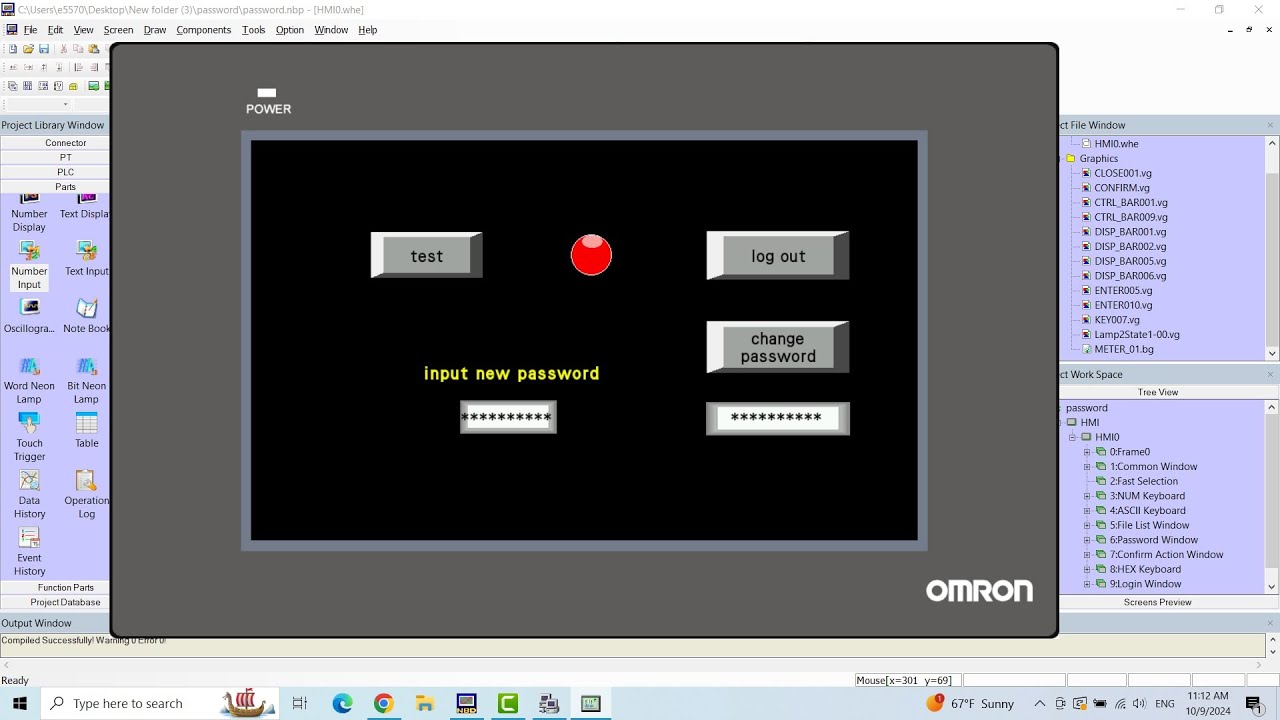
Task: Select the Event History part icon
Action: [x=29, y=538]
